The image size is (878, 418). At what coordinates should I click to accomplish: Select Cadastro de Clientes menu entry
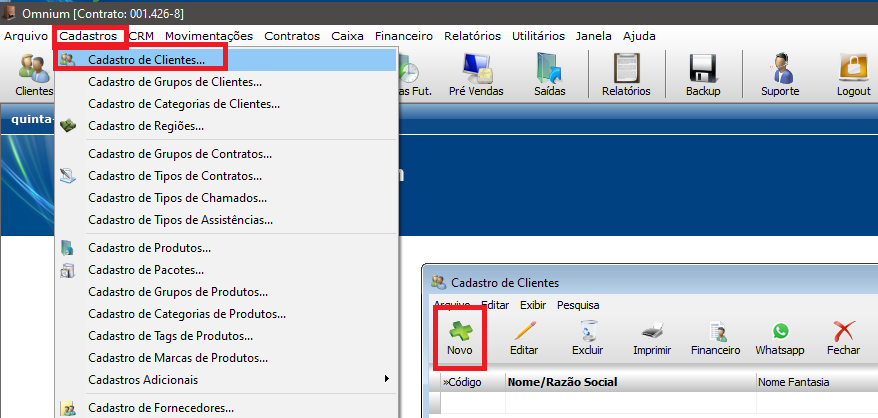(146, 60)
